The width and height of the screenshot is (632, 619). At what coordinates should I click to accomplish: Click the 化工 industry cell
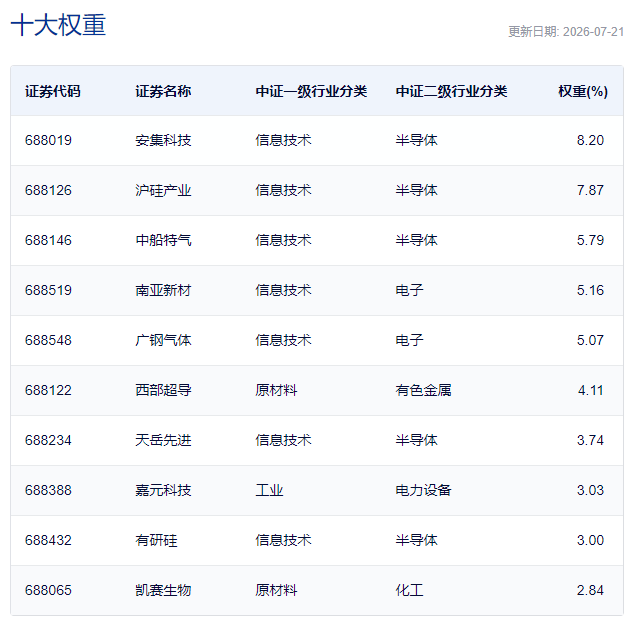click(x=410, y=590)
